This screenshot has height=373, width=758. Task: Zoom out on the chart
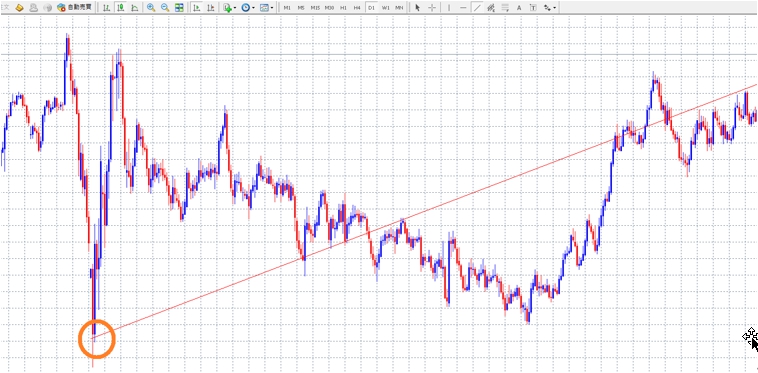(x=165, y=8)
